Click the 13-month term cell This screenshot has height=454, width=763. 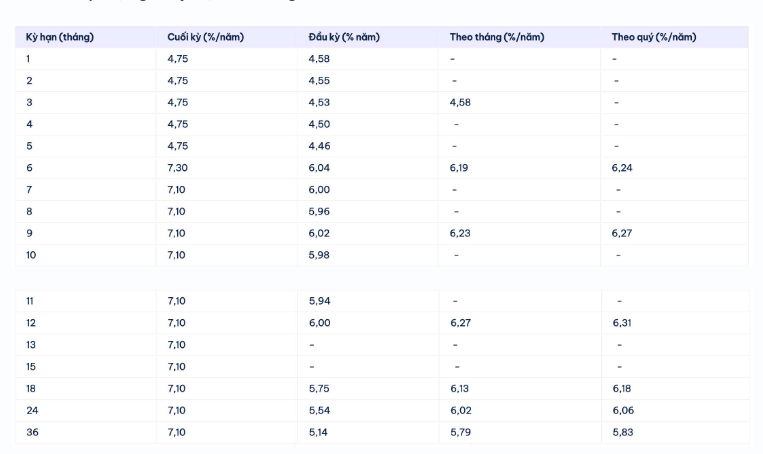point(31,345)
